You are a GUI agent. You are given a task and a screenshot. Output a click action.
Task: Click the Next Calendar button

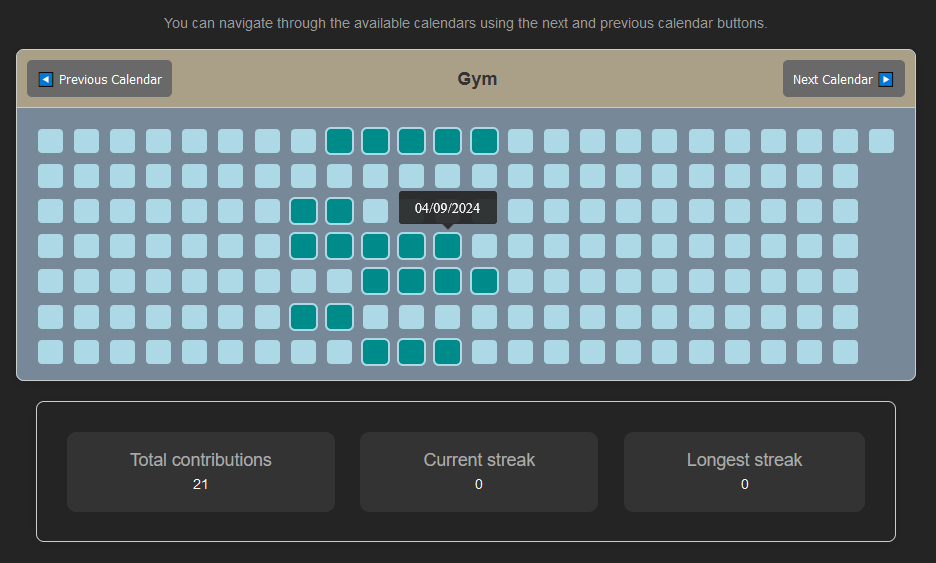click(843, 79)
